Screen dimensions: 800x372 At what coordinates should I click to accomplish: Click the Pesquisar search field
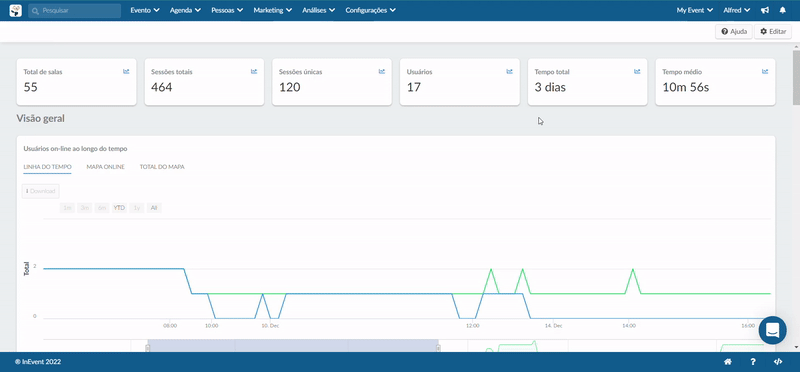point(74,10)
